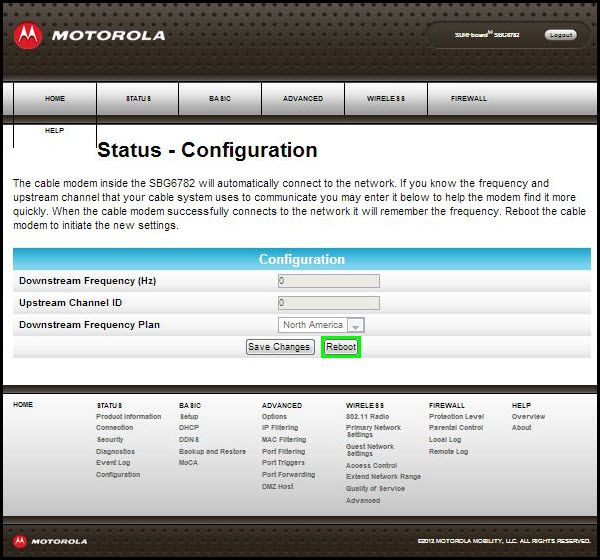The image size is (600, 560).
Task: Open the Status tab in top navigation
Action: coord(138,99)
